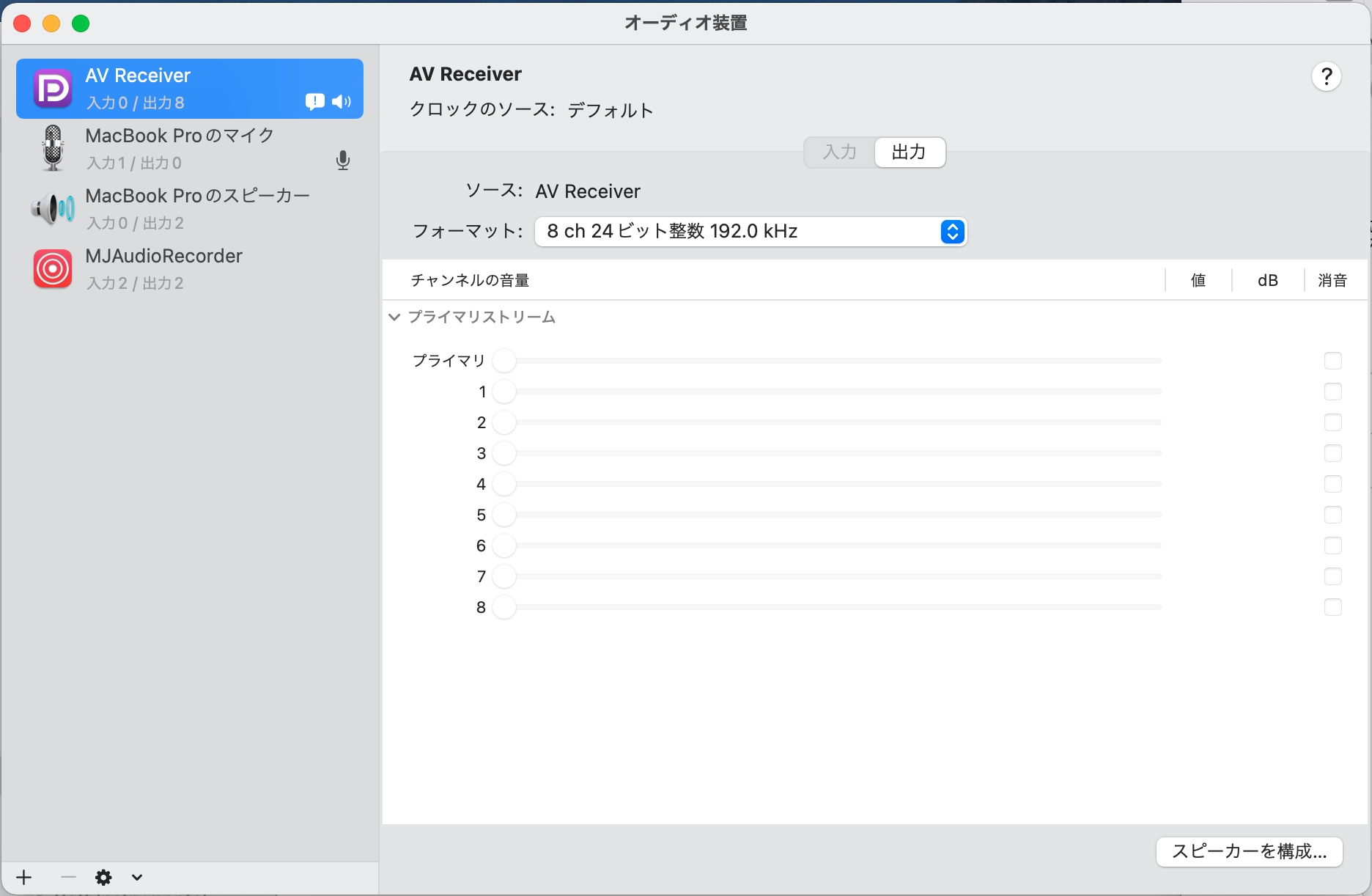
Task: Click the default input mic badge
Action: pos(343,161)
